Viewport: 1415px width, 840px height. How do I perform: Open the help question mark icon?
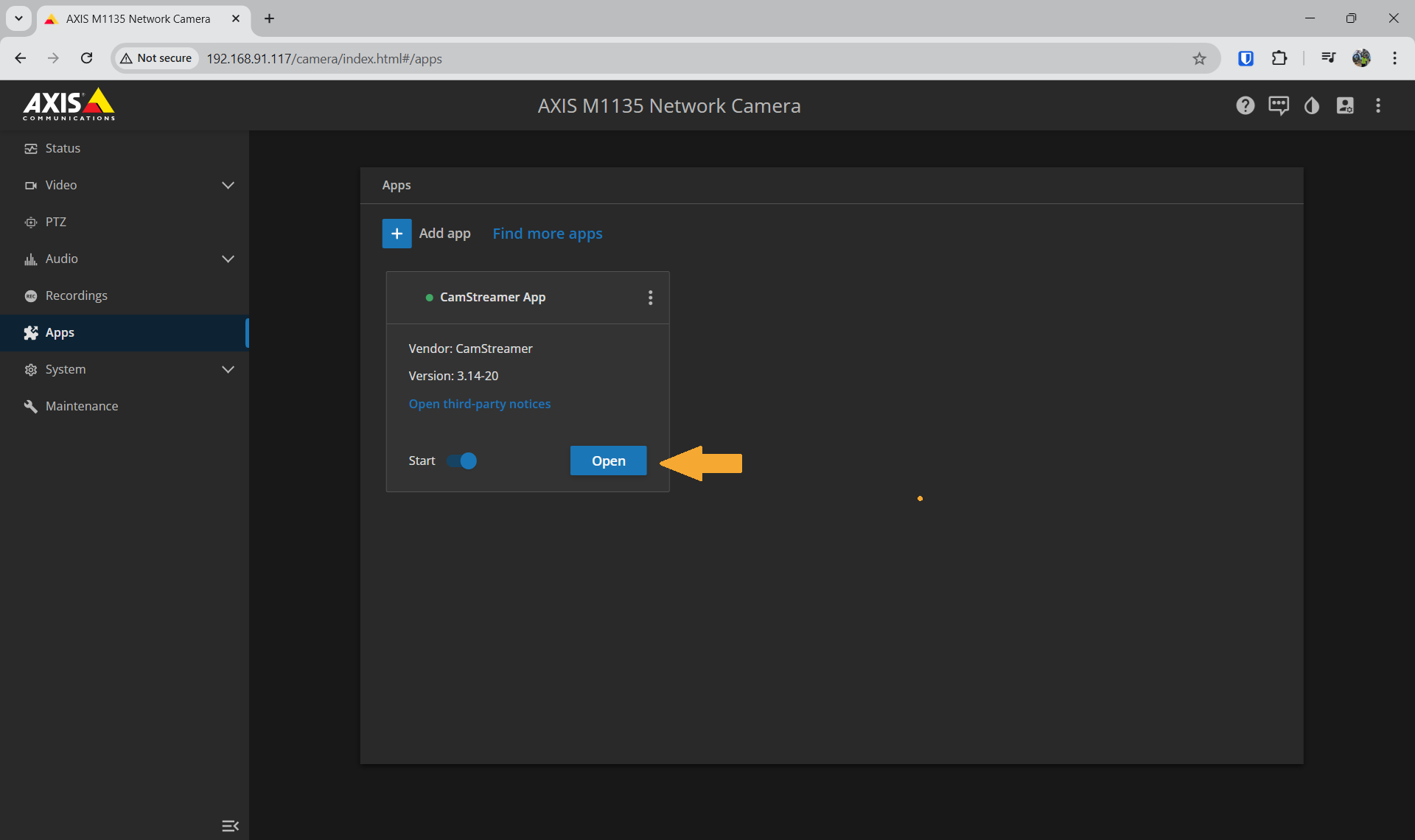tap(1245, 105)
